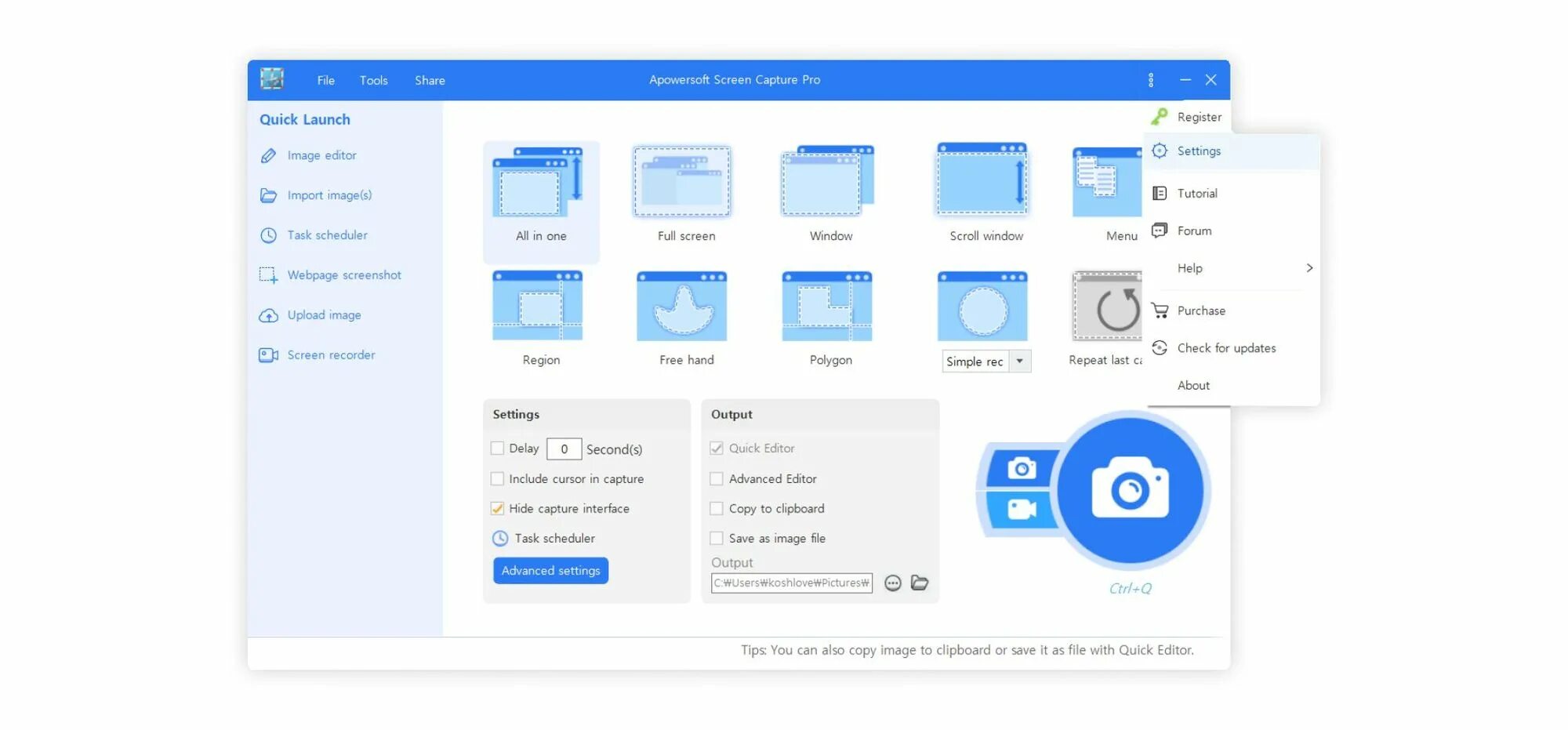Open Upload image from sidebar
Image resolution: width=1568 pixels, height=730 pixels.
coord(310,315)
